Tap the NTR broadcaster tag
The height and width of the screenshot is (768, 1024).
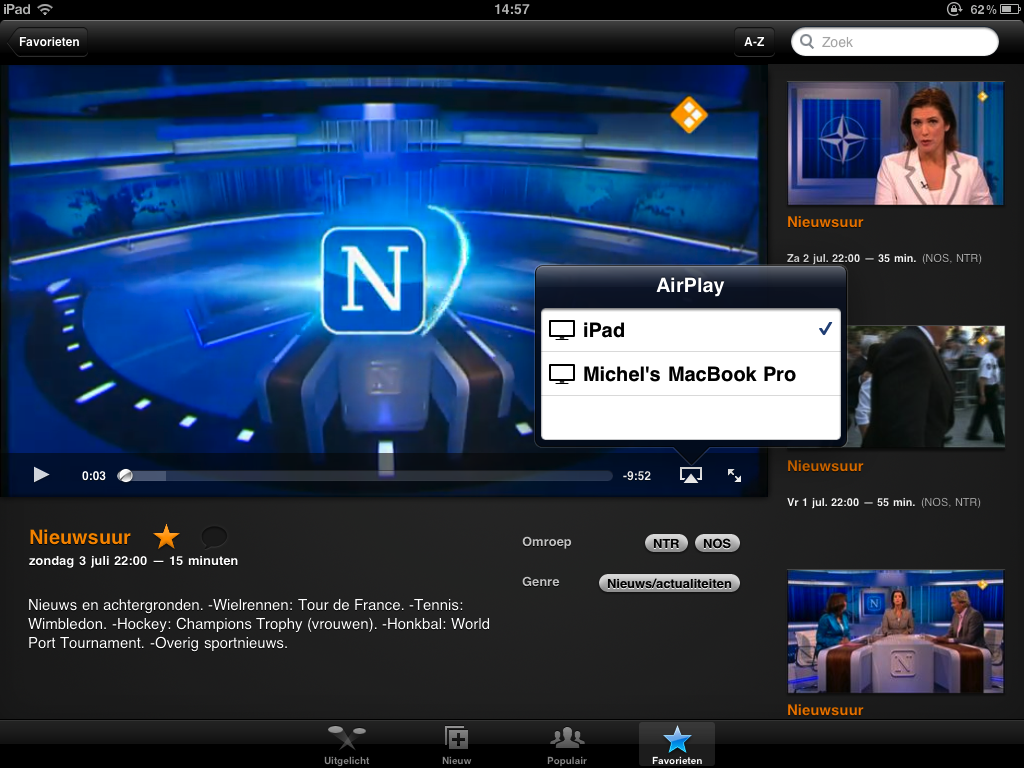[x=666, y=544]
